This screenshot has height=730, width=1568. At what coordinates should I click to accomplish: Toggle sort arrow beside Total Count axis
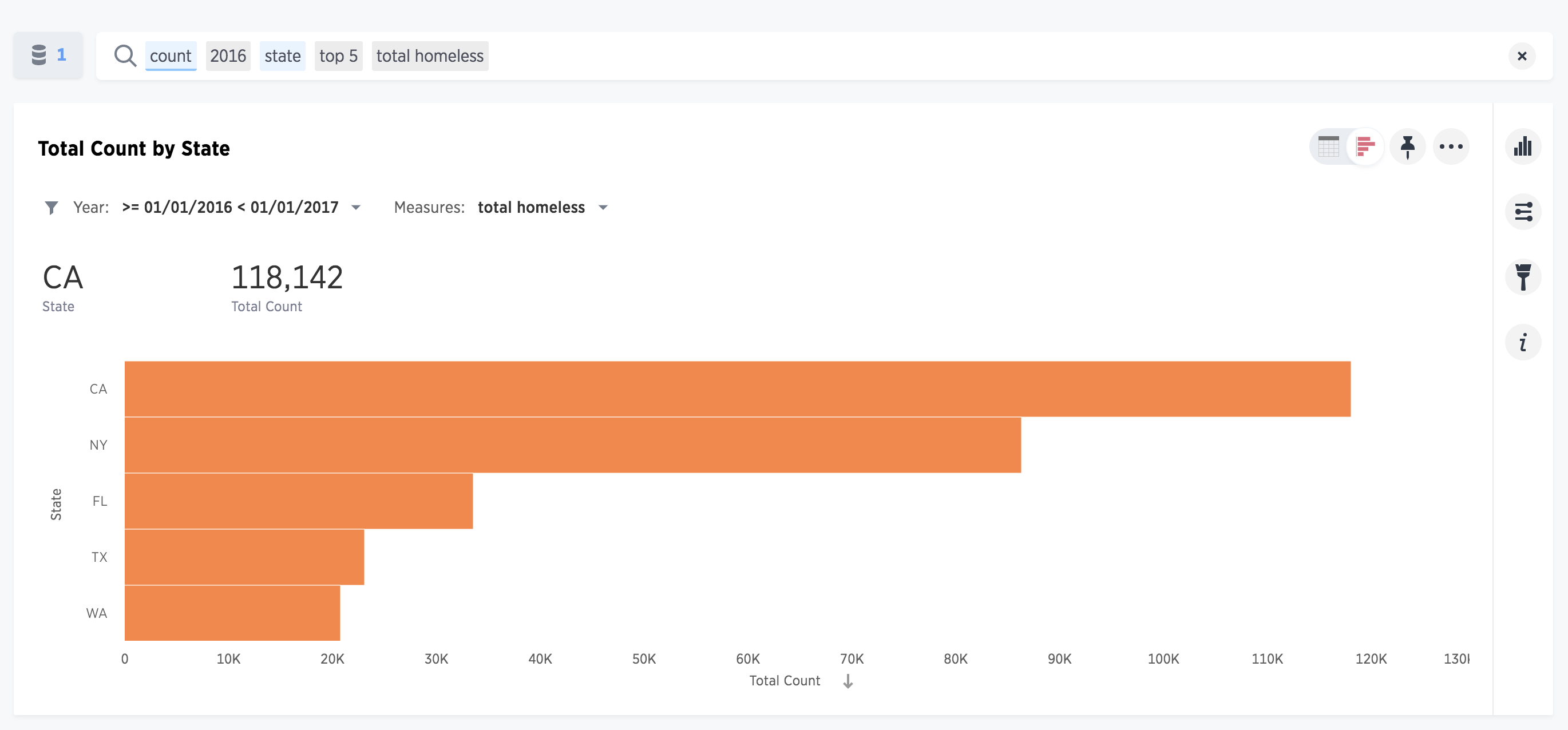click(x=848, y=681)
